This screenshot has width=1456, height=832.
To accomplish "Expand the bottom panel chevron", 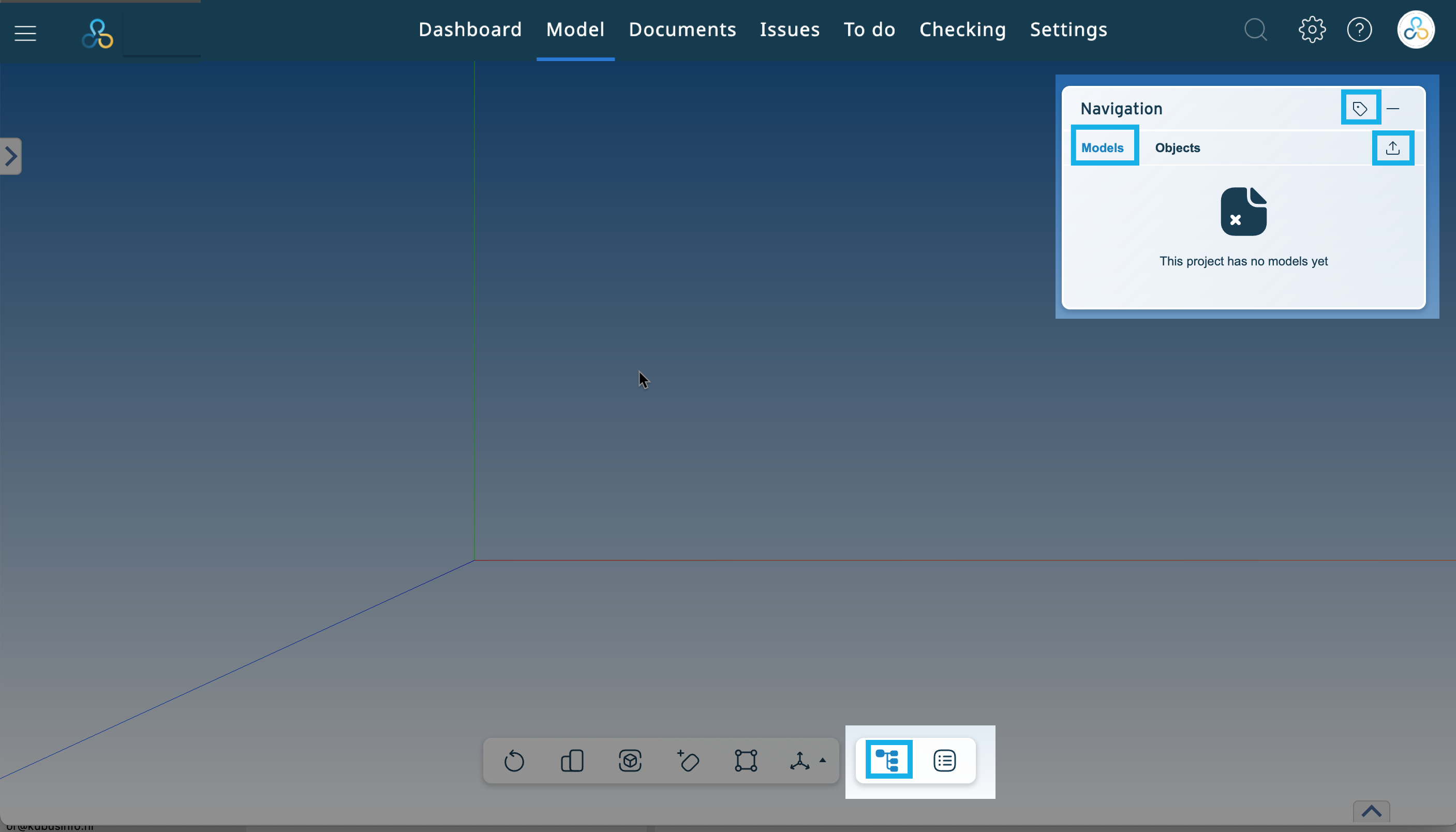I will (1371, 811).
